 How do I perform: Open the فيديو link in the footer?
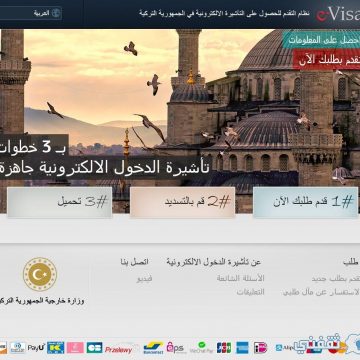click(x=144, y=279)
